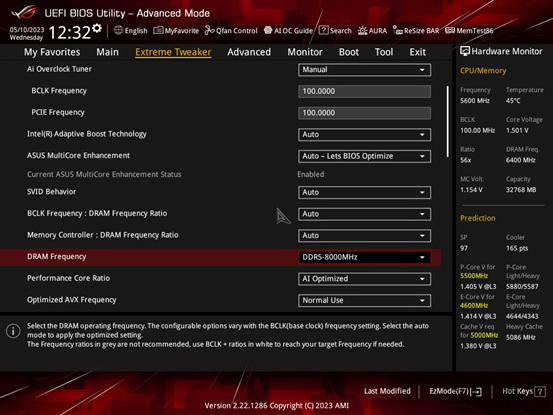Screen dimensions: 553x415
Task: Open Memory Controller : DRAM Ratio dropdown
Action: tap(364, 236)
